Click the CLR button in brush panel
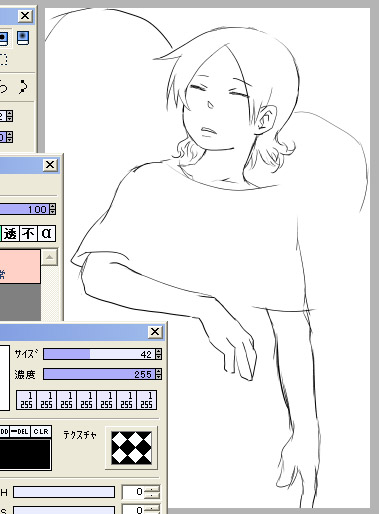Viewport: 379px width, 514px height. pyautogui.click(x=41, y=431)
